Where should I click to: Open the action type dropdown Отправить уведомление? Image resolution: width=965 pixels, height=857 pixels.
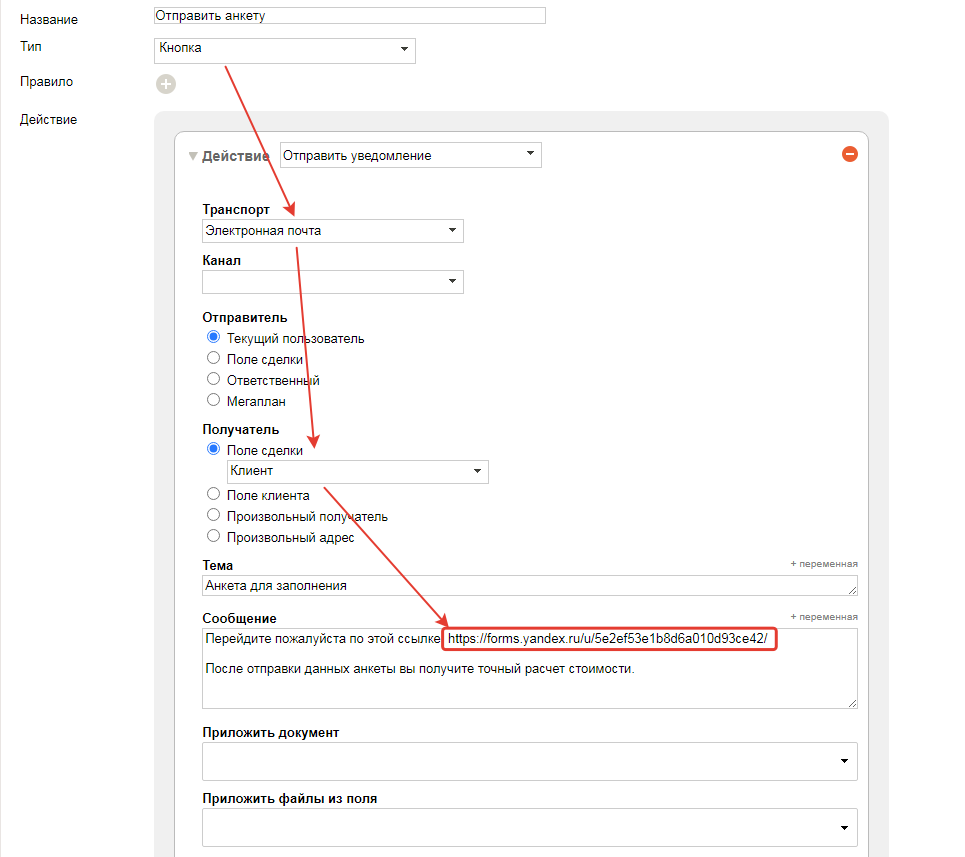[x=410, y=155]
